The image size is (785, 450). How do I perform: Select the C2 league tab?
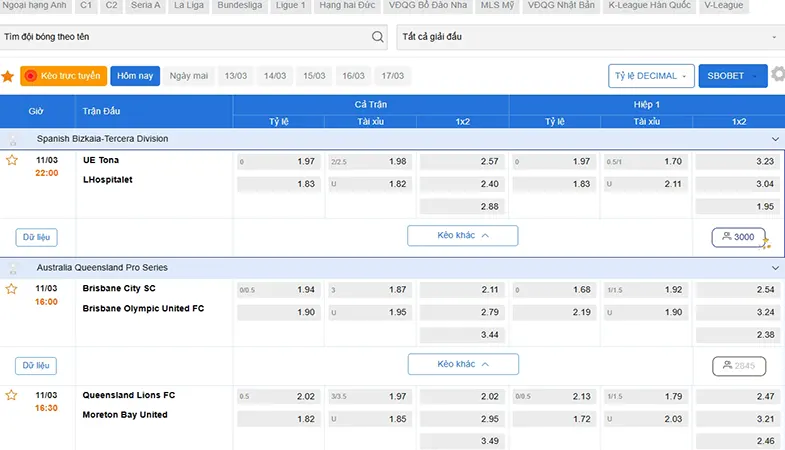coord(111,6)
